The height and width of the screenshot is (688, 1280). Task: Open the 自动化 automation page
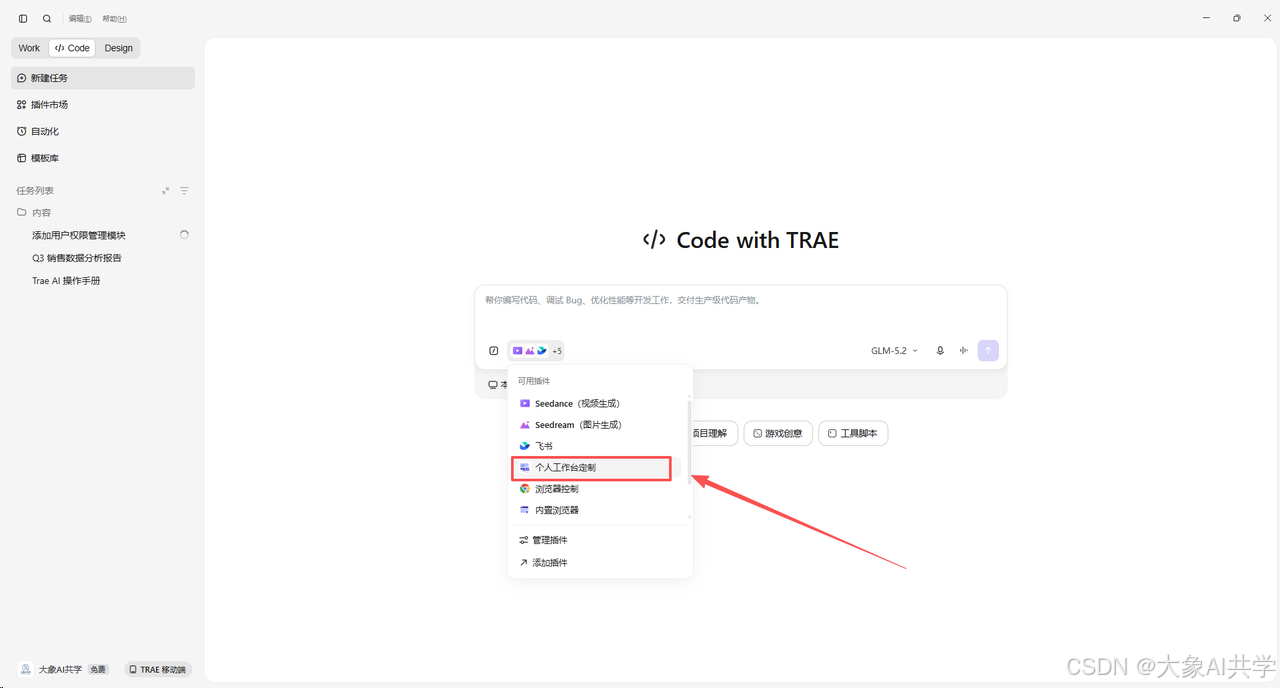103,131
